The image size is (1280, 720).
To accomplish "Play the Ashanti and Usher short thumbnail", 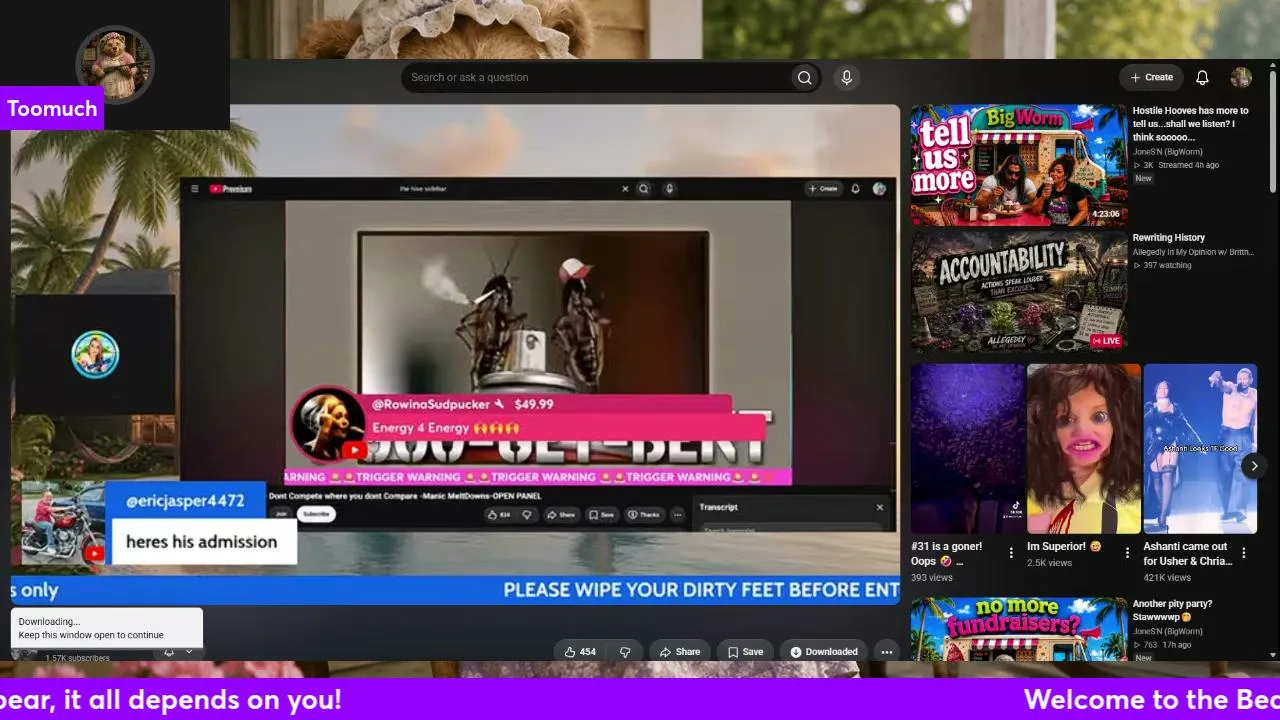I will pyautogui.click(x=1200, y=448).
